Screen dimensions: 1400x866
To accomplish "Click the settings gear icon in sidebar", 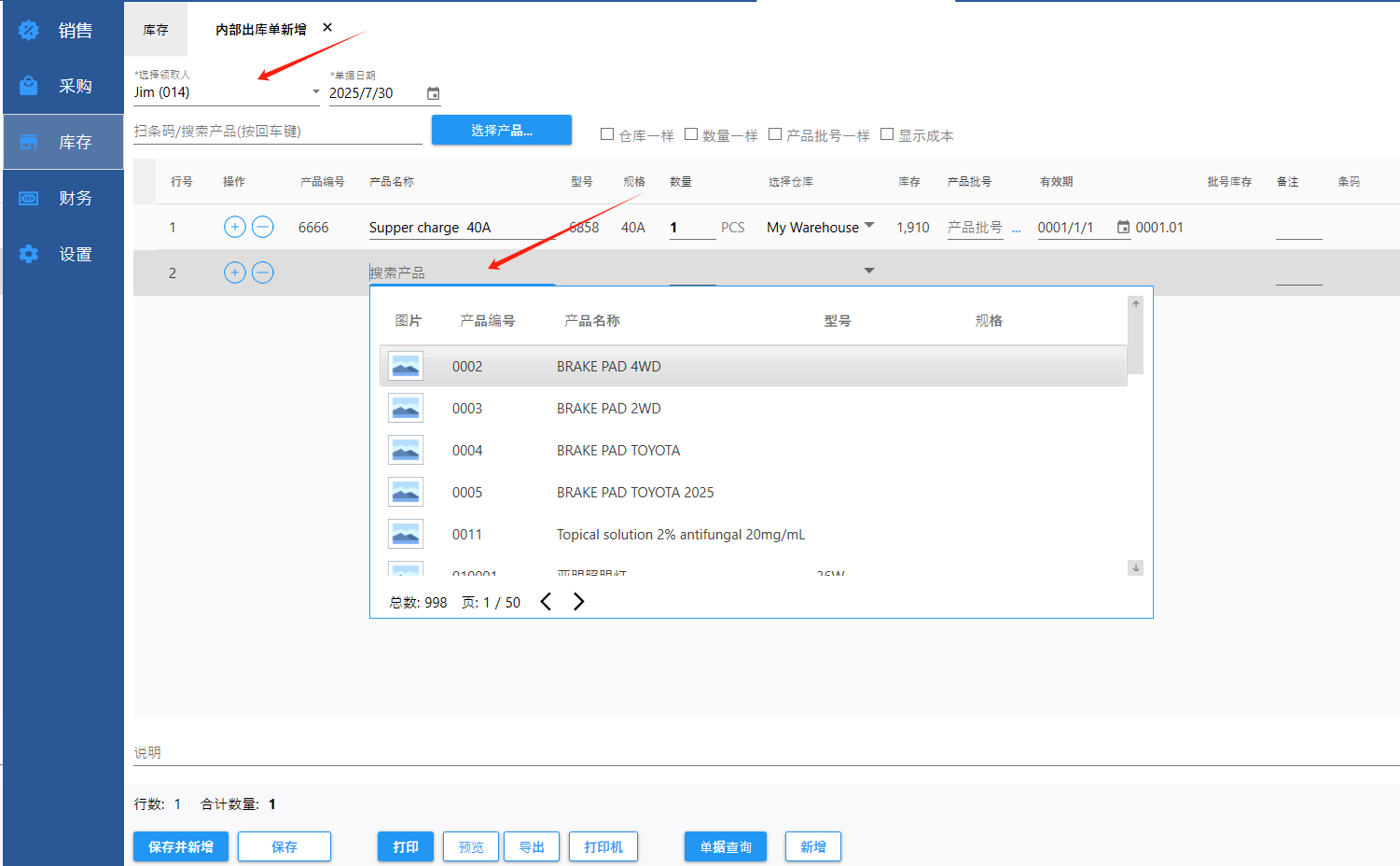I will pos(29,254).
